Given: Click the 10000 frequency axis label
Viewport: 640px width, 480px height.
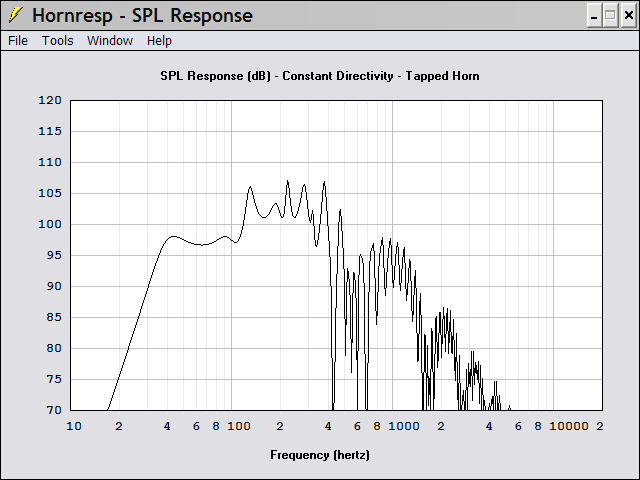Looking at the screenshot, I should coord(569,426).
